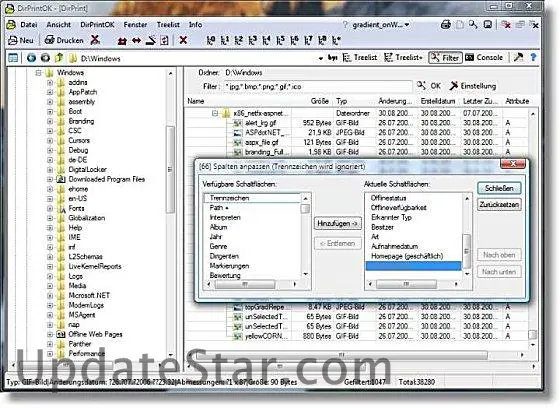Click the filter text input field
This screenshot has height=408, width=560.
click(317, 86)
